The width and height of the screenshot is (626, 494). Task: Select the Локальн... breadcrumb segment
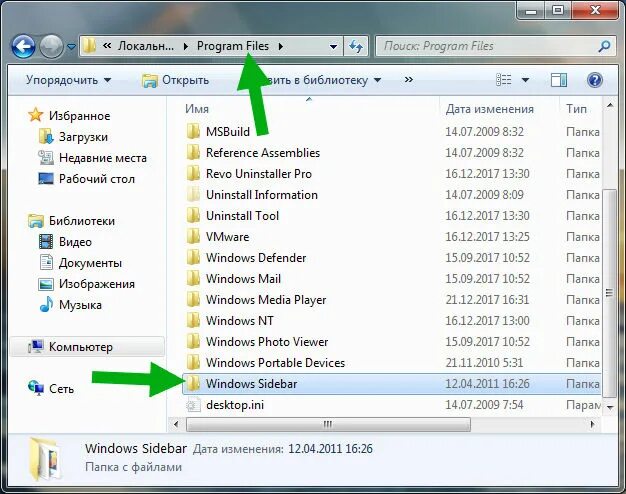tap(146, 46)
